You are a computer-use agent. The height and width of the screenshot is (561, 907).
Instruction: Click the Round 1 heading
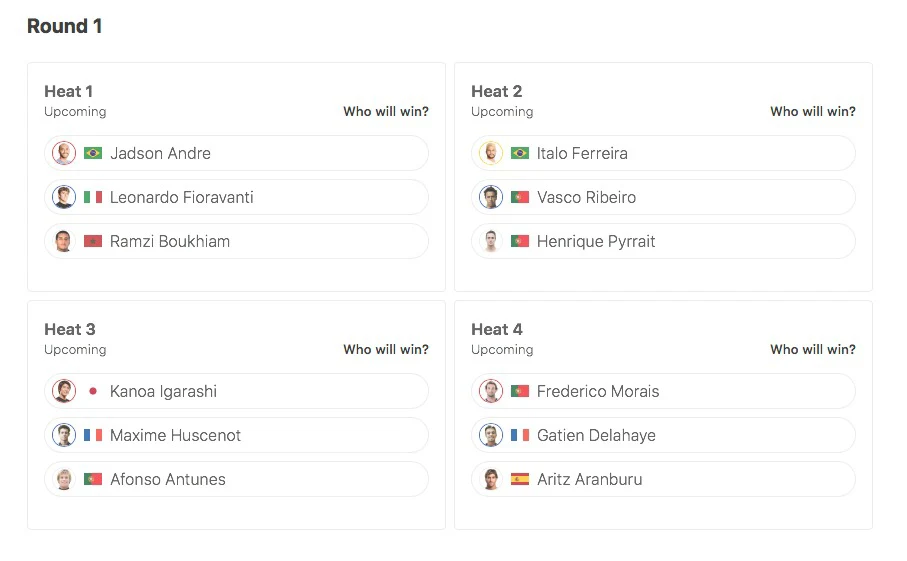[65, 26]
